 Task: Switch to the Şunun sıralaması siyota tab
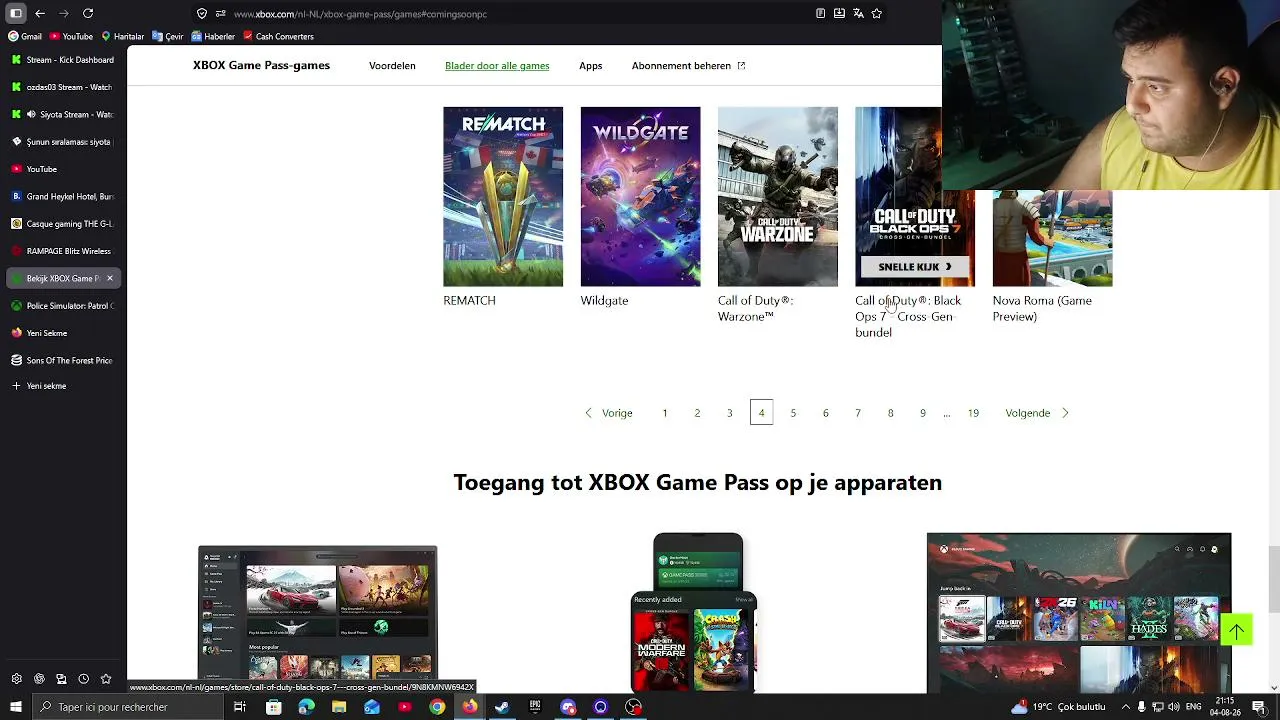pyautogui.click(x=63, y=142)
